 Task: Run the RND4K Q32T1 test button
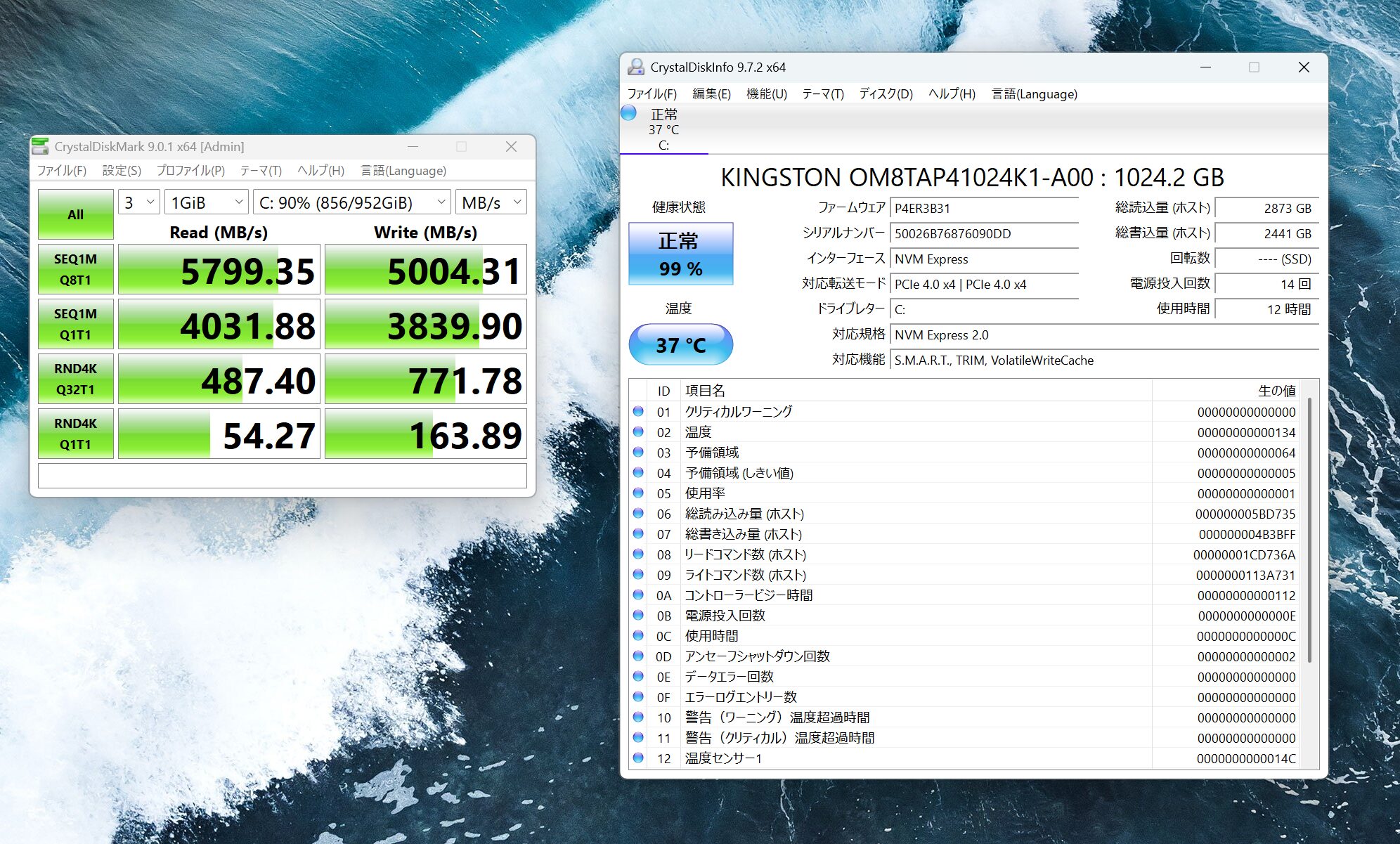point(75,379)
